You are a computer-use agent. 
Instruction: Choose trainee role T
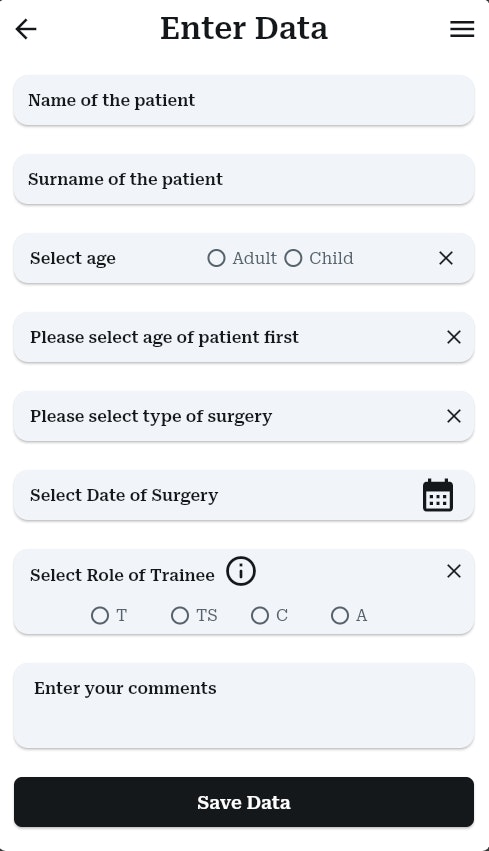[x=100, y=615]
